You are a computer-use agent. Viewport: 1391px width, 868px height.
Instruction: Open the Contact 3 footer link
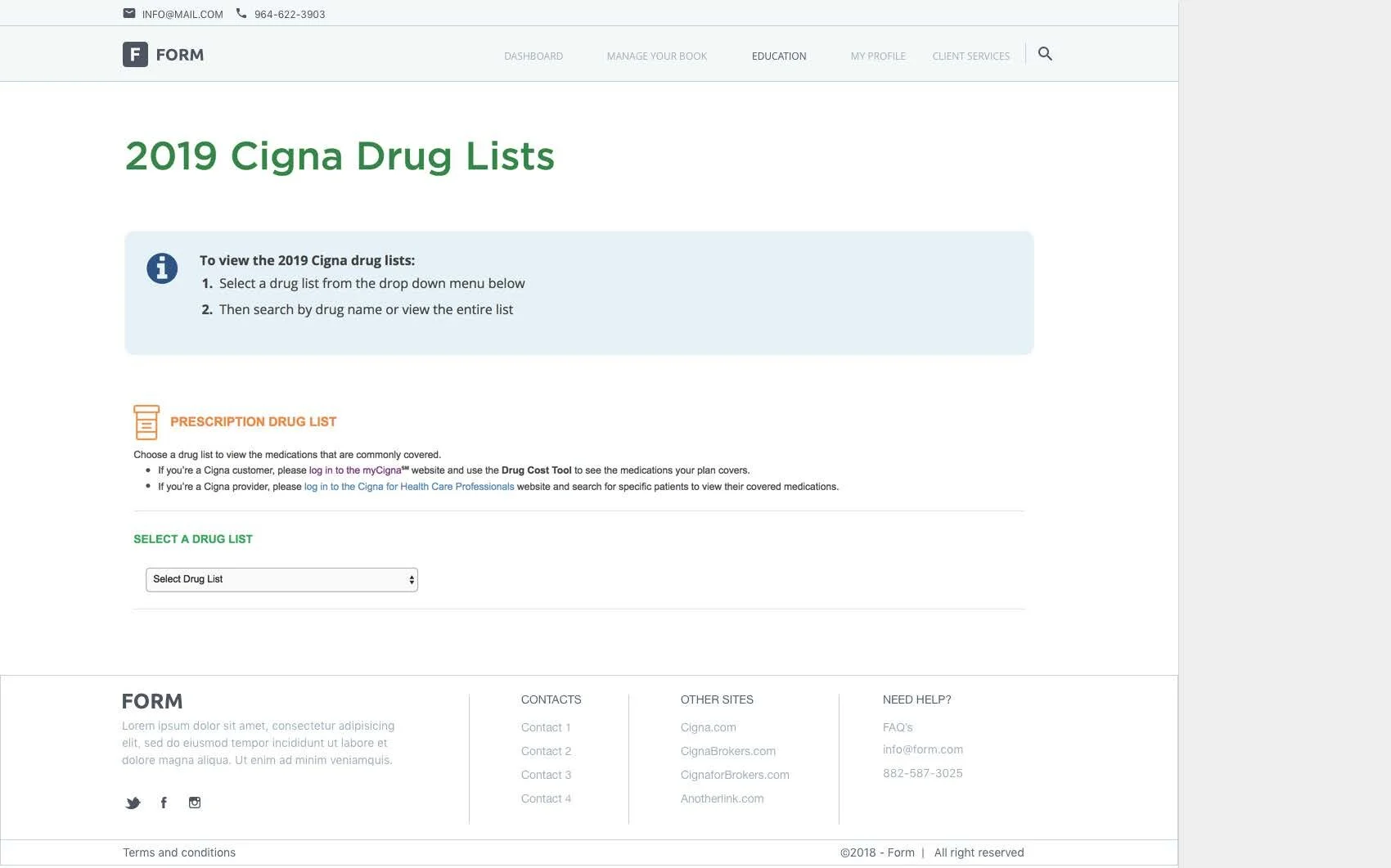point(546,775)
